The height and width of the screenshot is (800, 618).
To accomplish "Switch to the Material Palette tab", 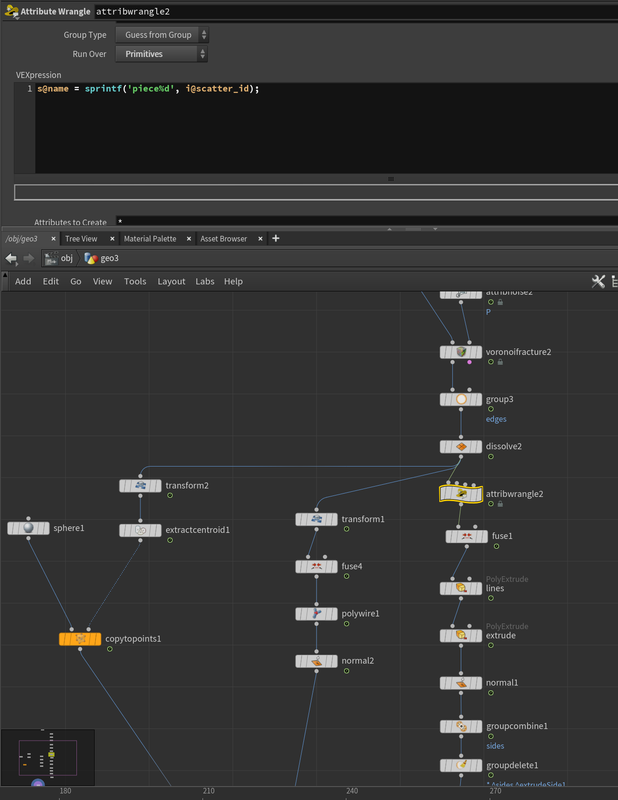I will [x=150, y=239].
